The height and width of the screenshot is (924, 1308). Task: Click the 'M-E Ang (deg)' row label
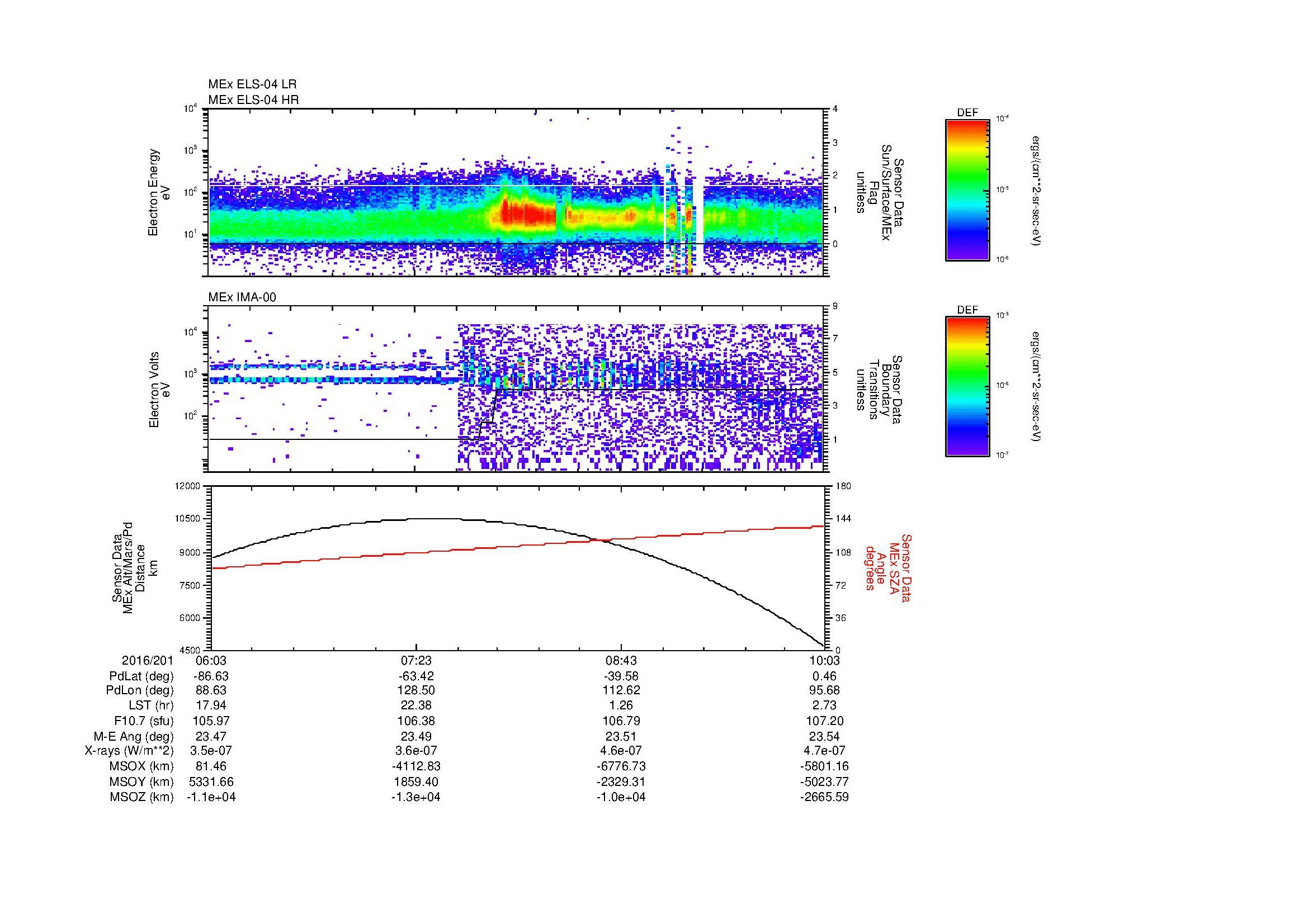(134, 736)
